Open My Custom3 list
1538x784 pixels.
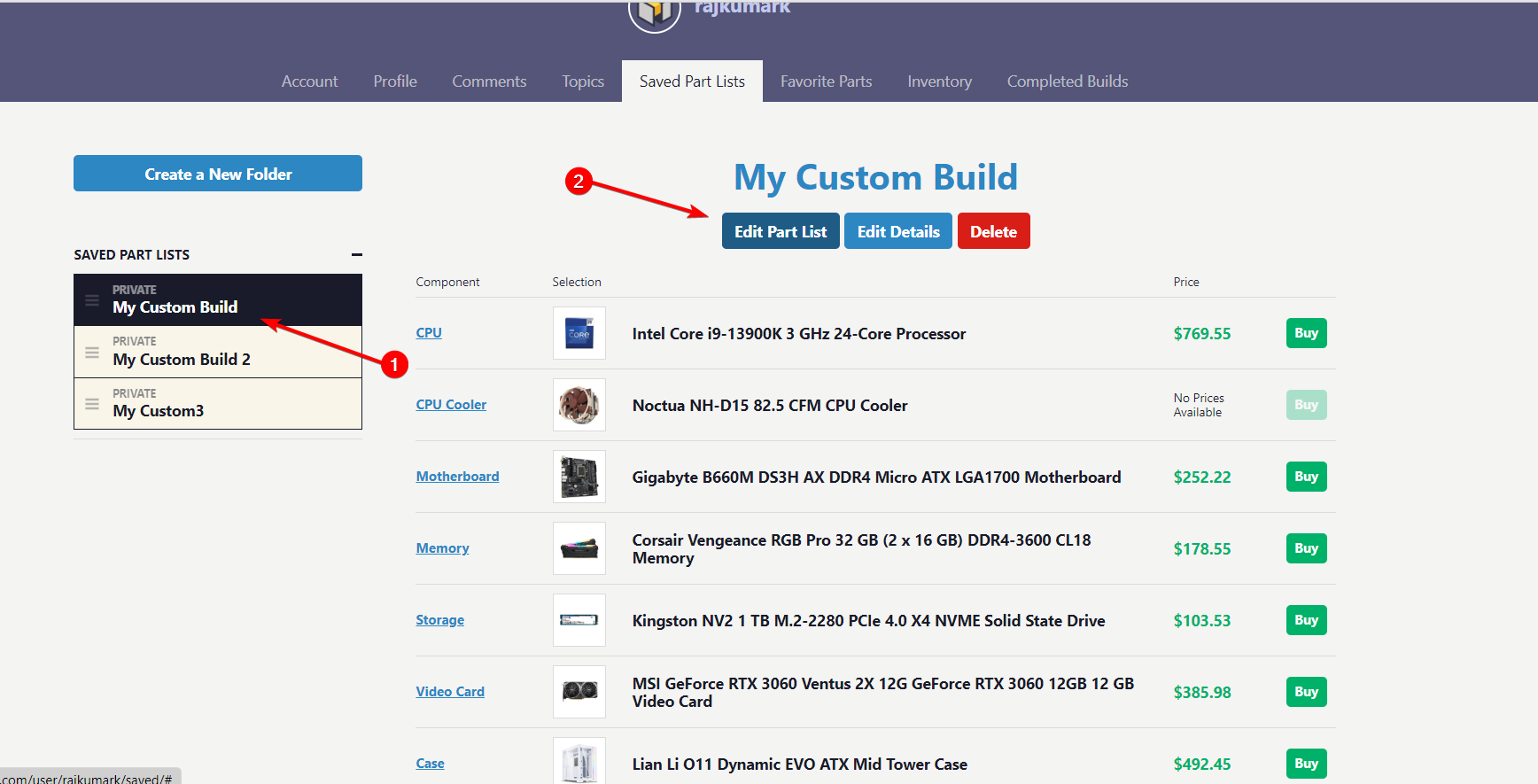(x=218, y=404)
